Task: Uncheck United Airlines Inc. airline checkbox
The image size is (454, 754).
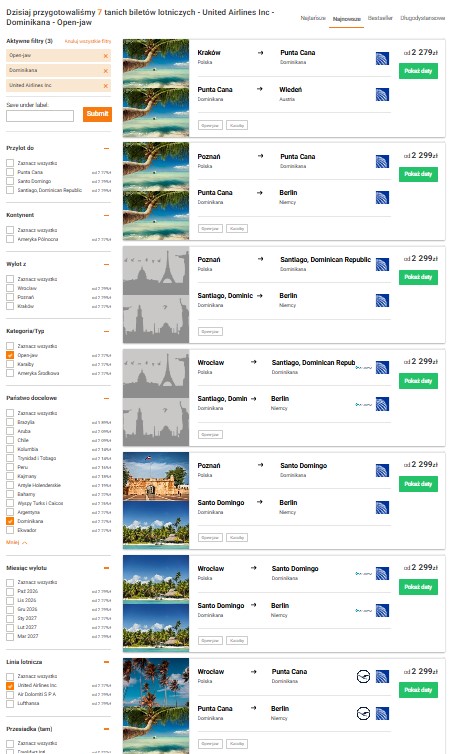Action: click(10, 685)
